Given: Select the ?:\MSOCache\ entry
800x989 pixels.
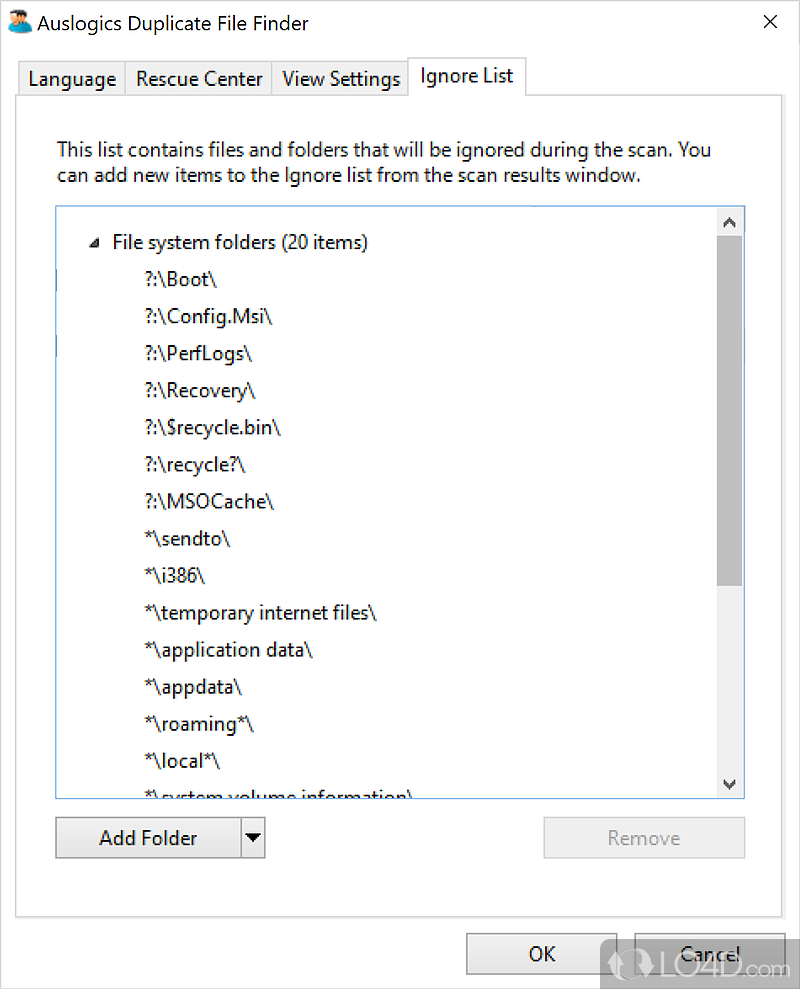Looking at the screenshot, I should pyautogui.click(x=209, y=502).
